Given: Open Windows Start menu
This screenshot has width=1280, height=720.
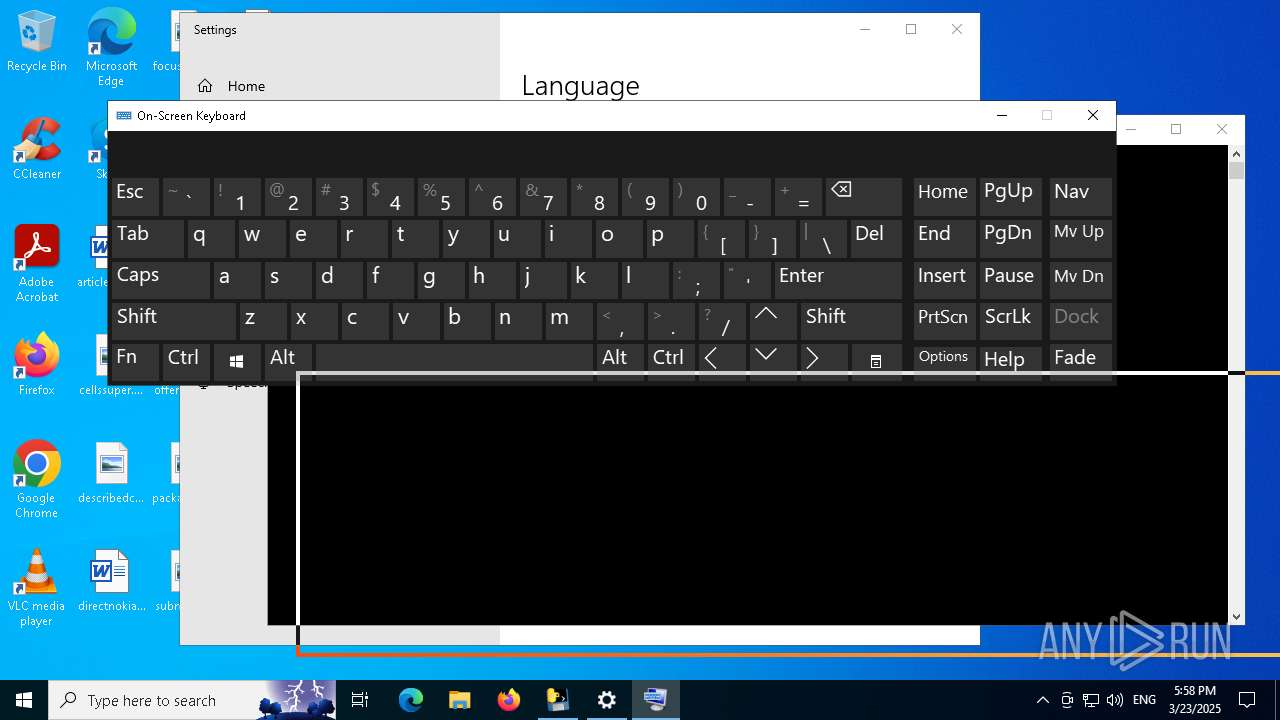Looking at the screenshot, I should pyautogui.click(x=24, y=700).
